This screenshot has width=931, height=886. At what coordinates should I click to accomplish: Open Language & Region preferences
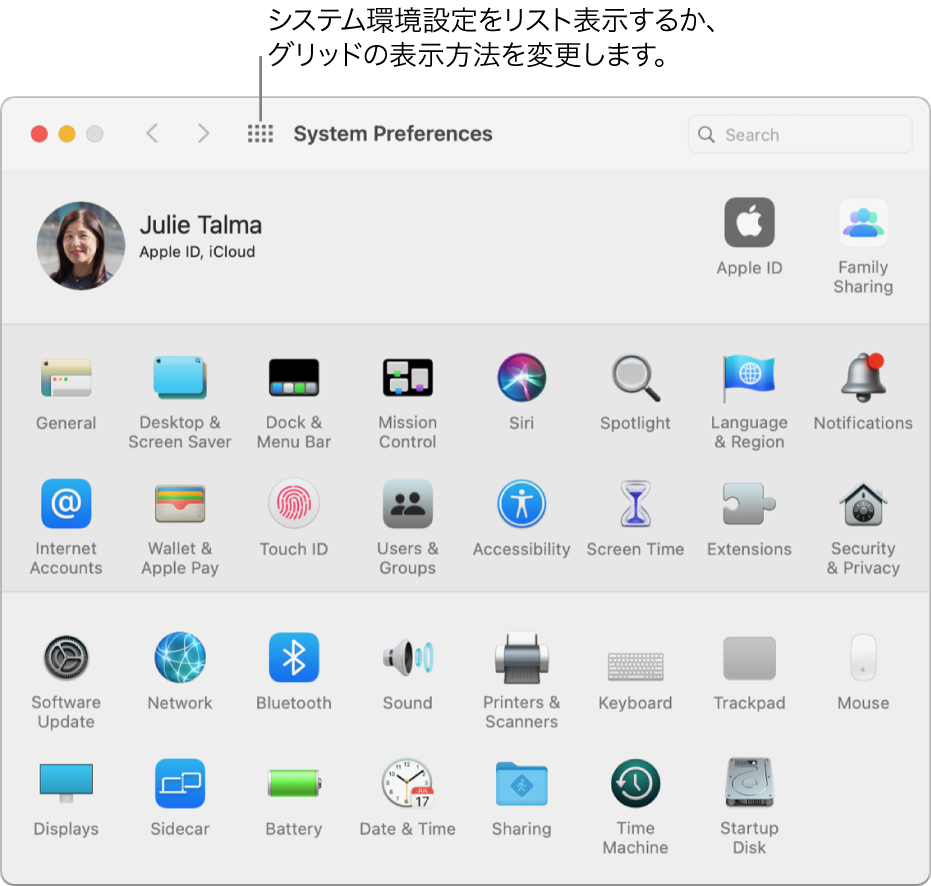749,378
